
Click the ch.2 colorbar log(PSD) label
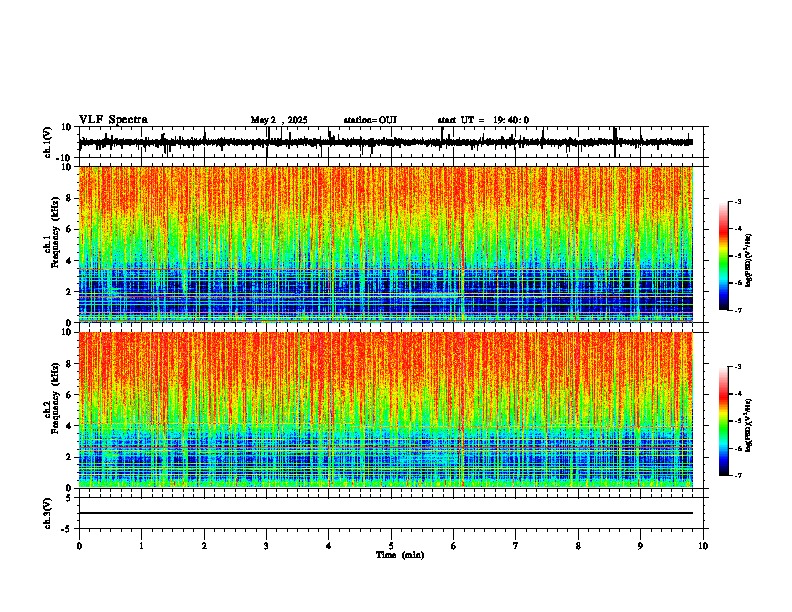pos(748,425)
